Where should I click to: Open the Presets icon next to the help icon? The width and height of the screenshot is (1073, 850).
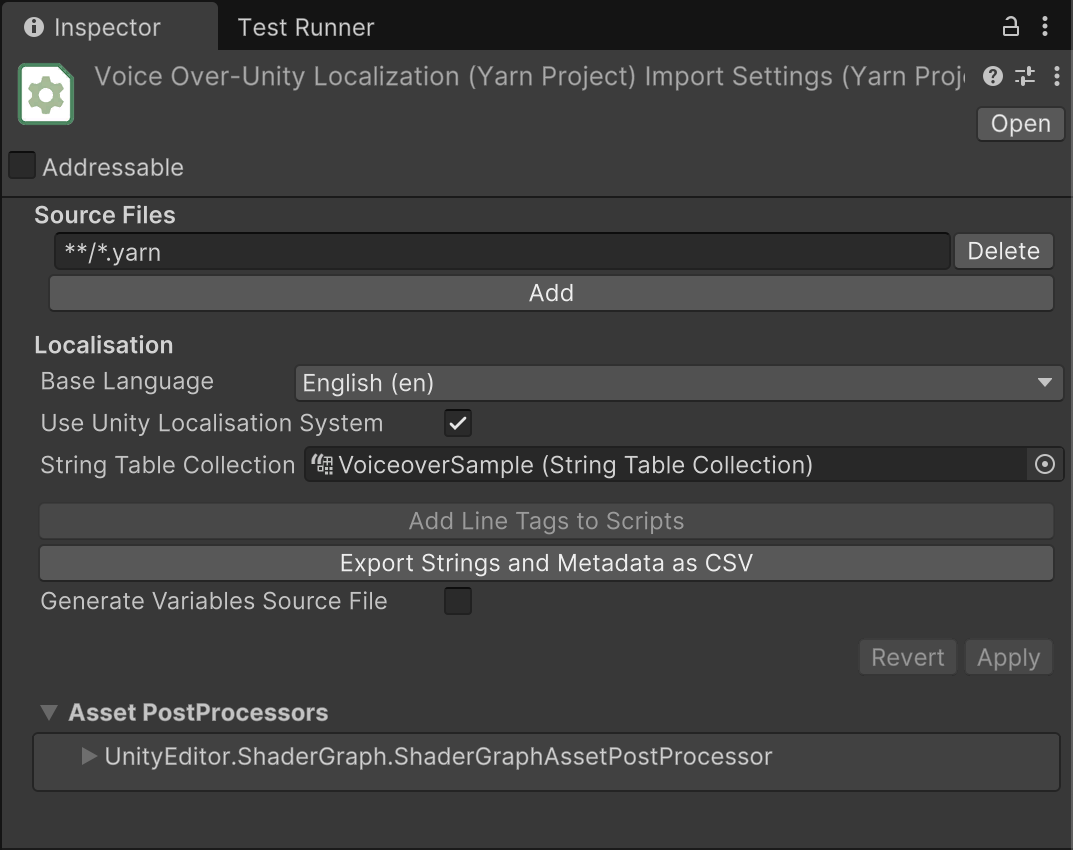tap(1024, 76)
